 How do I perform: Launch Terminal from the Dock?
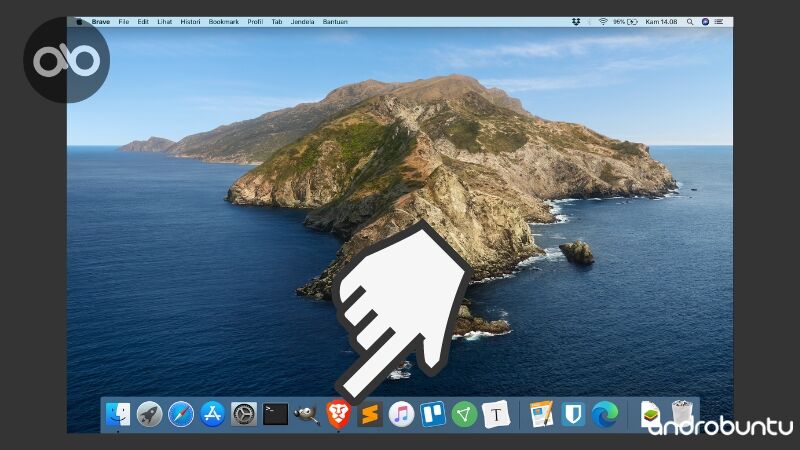pyautogui.click(x=276, y=414)
